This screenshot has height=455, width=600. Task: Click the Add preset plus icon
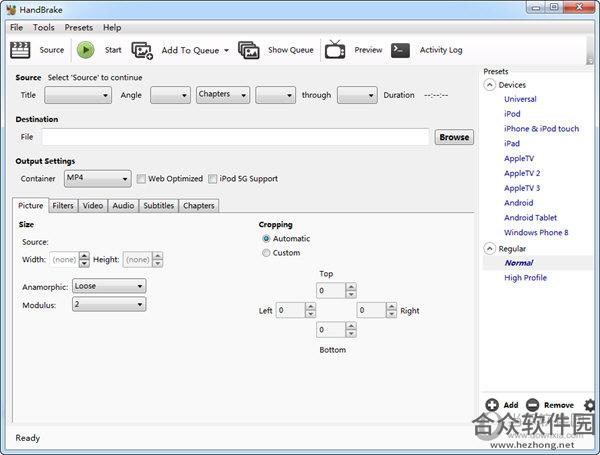[x=492, y=405]
